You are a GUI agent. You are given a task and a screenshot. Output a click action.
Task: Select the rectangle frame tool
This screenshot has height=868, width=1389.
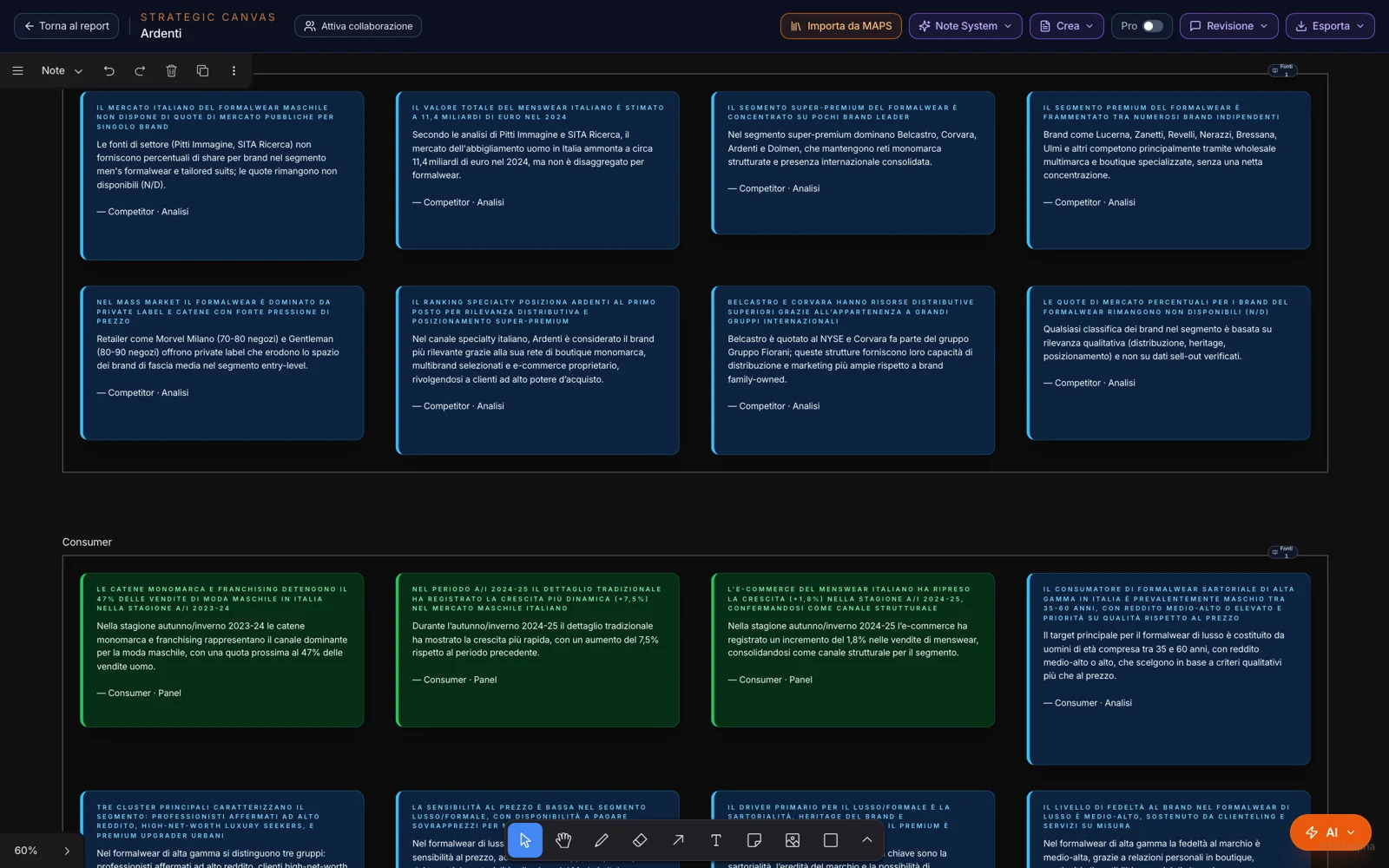coord(831,840)
